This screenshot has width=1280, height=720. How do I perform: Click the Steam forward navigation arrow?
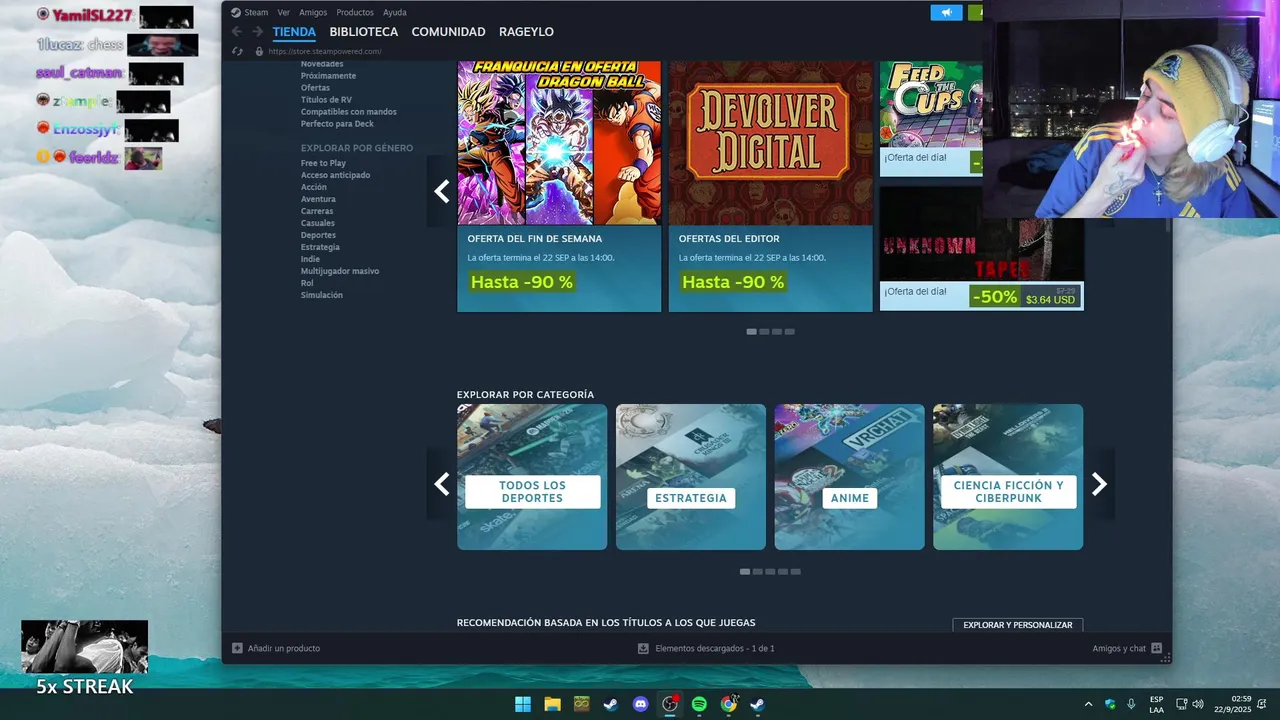tap(257, 32)
